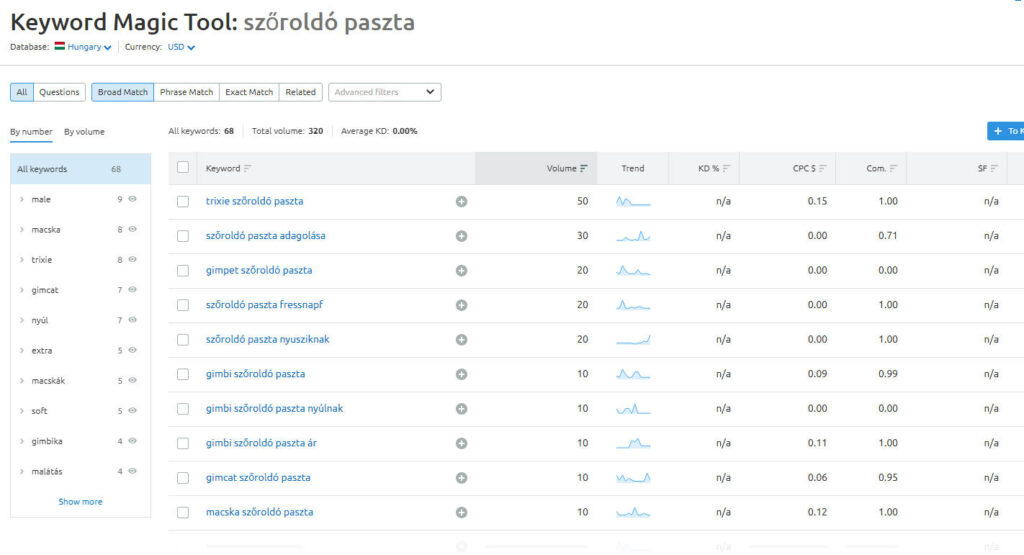Click the Show more link
Image resolution: width=1024 pixels, height=555 pixels.
click(x=80, y=502)
